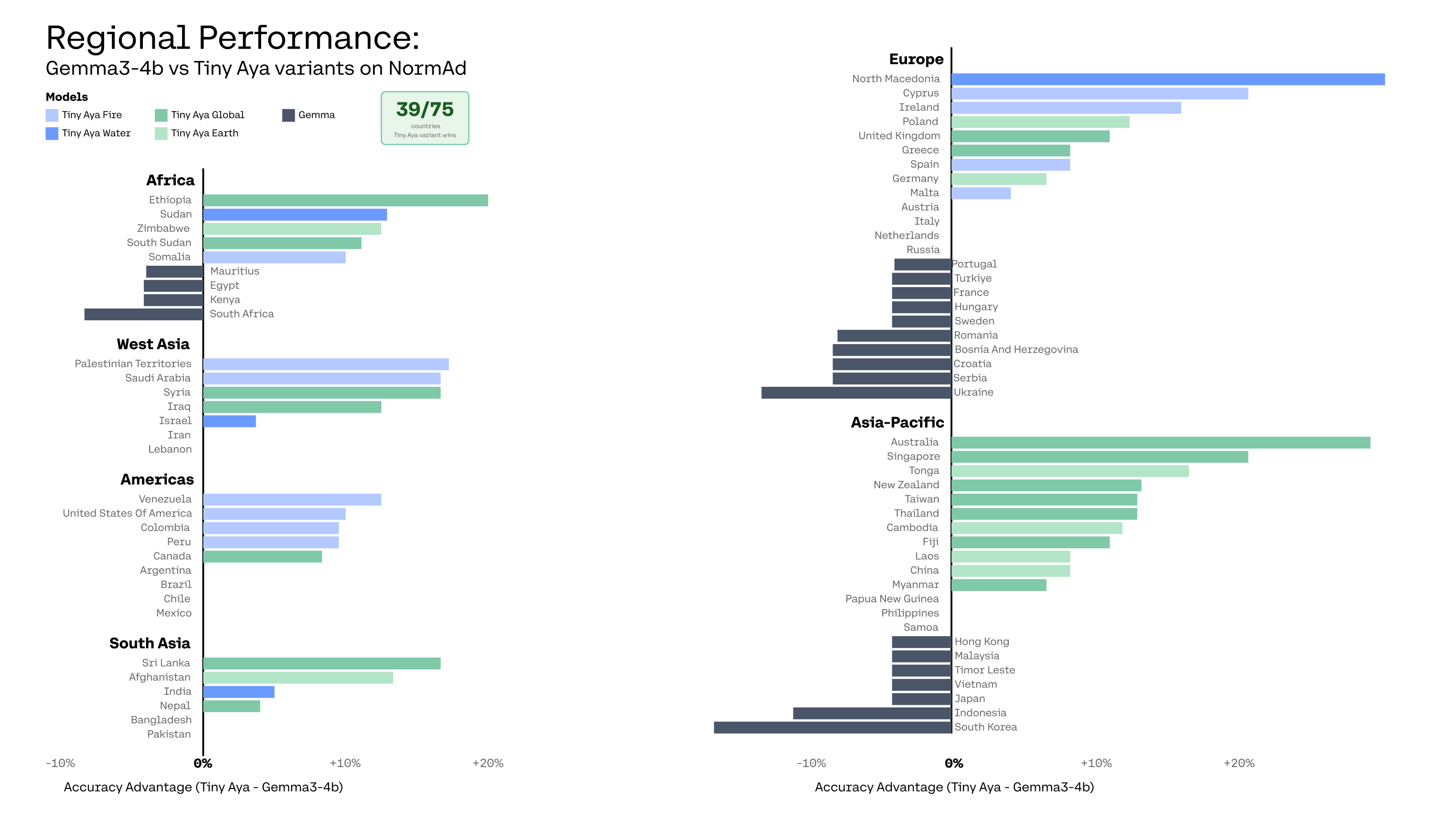
Task: Click the Bosnia And Herzegovina label
Action: click(x=1016, y=349)
